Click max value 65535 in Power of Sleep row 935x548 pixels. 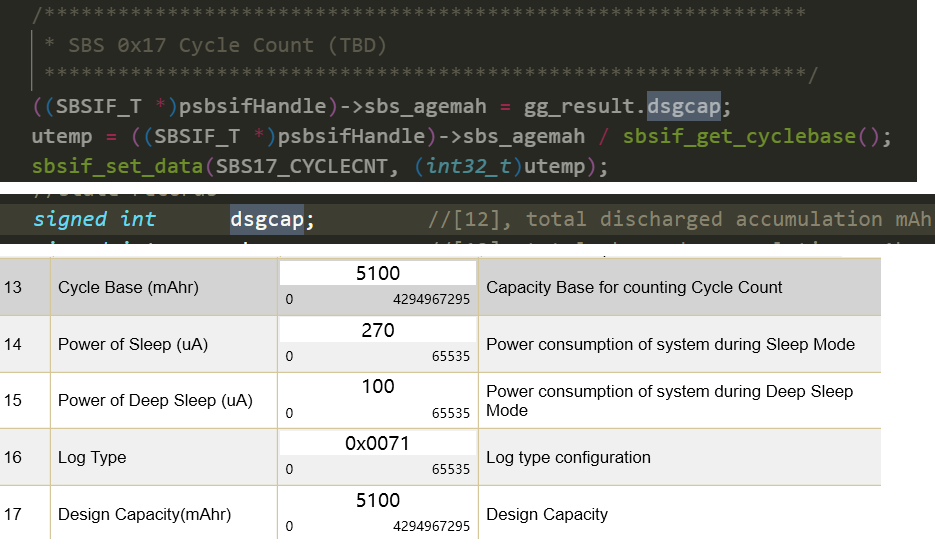pos(451,357)
